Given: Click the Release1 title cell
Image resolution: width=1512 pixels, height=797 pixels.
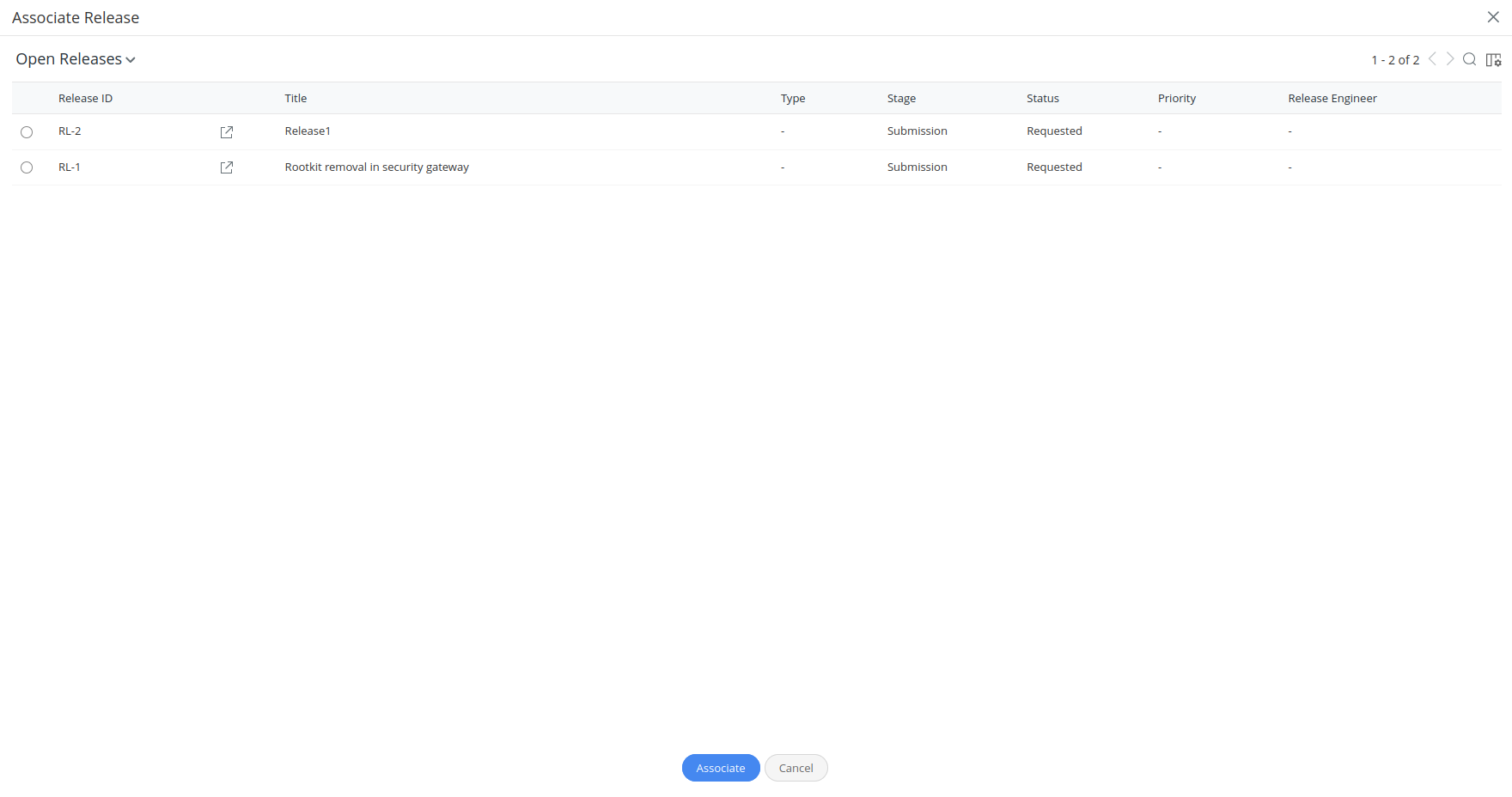Looking at the screenshot, I should pyautogui.click(x=308, y=131).
